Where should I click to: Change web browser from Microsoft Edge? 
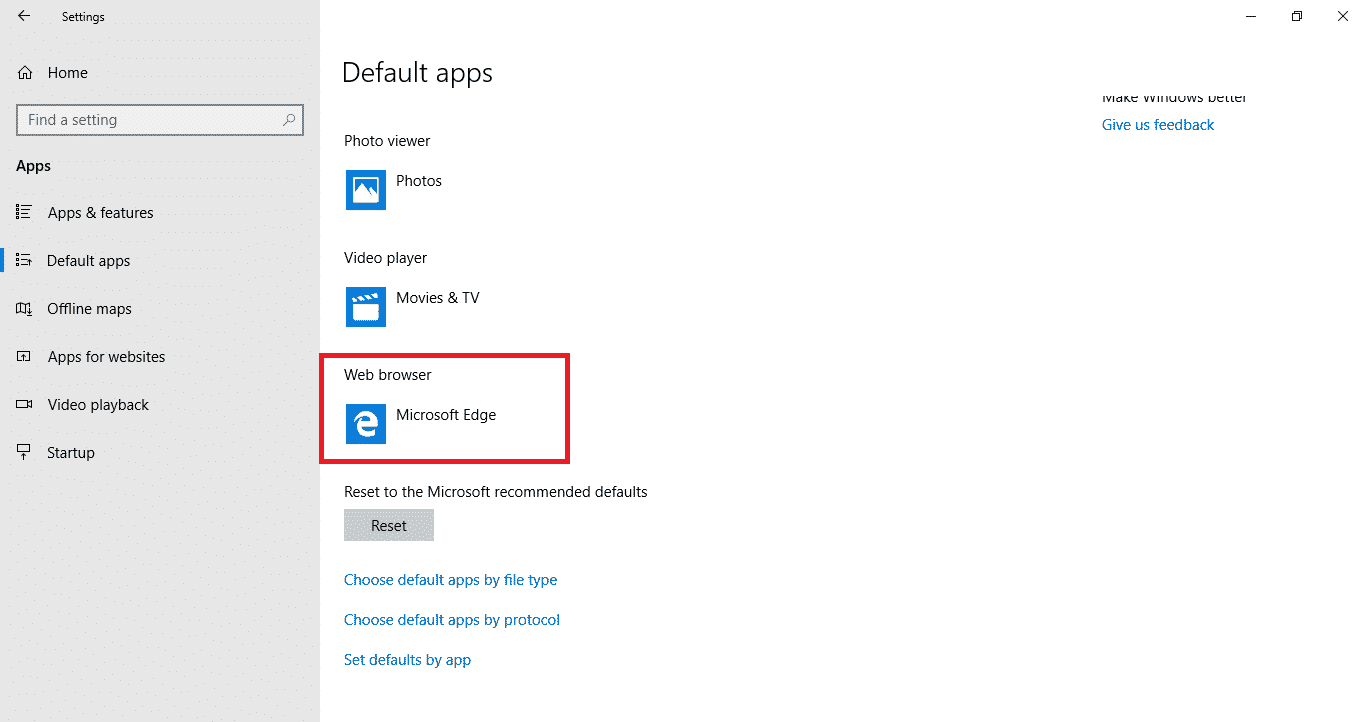[x=445, y=415]
